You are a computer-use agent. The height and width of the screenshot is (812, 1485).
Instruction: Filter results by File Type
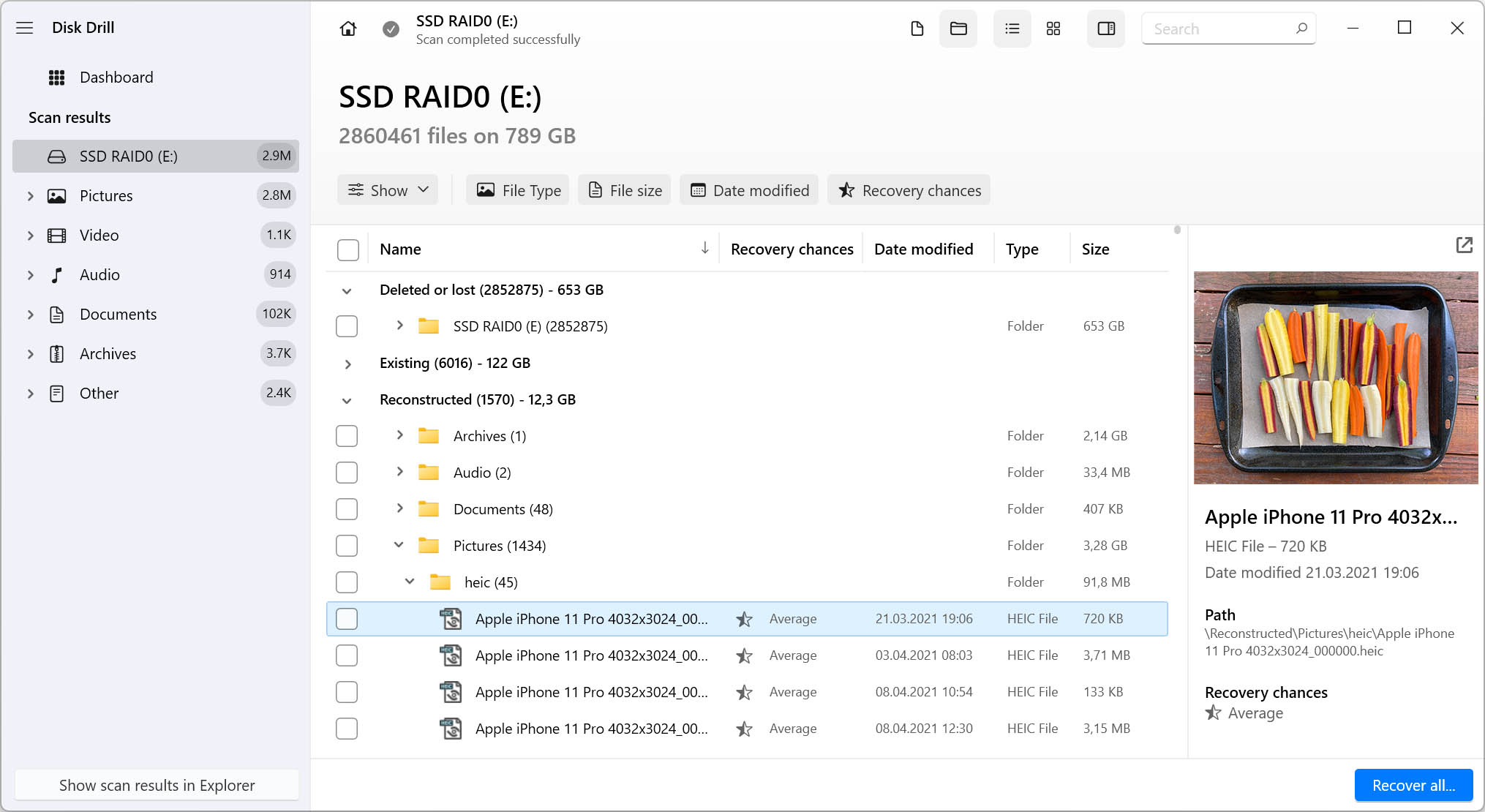[x=517, y=190]
